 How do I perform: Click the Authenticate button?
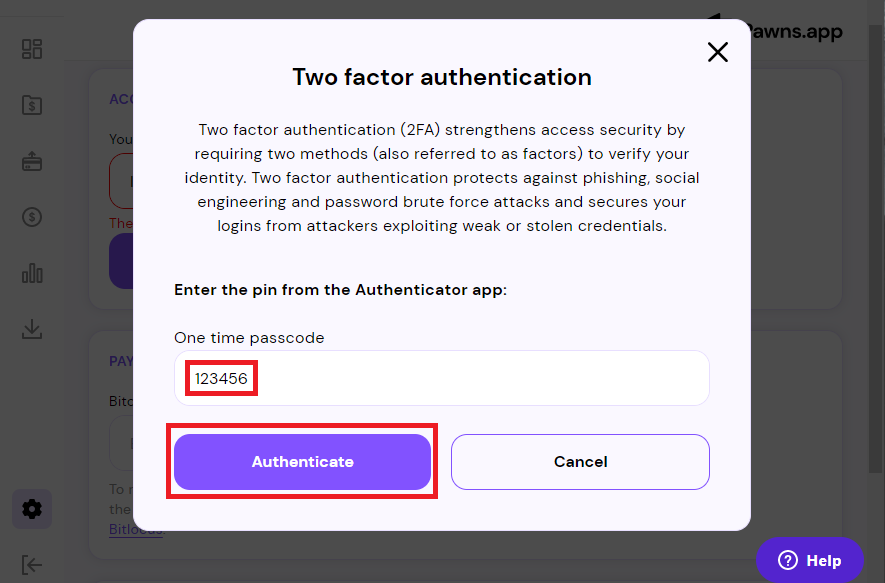tap(303, 462)
